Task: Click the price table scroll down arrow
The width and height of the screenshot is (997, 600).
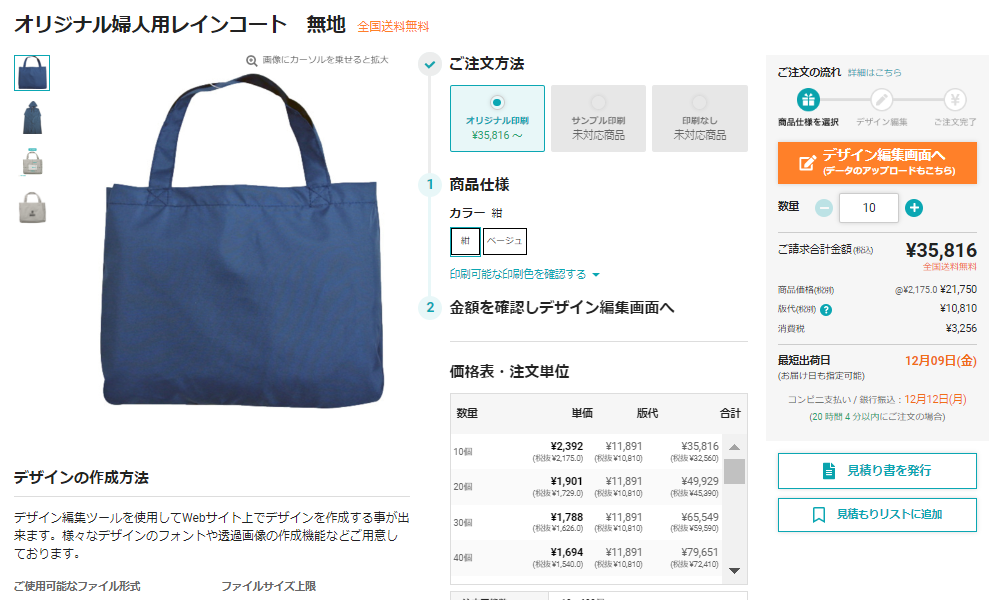Action: coord(734,570)
